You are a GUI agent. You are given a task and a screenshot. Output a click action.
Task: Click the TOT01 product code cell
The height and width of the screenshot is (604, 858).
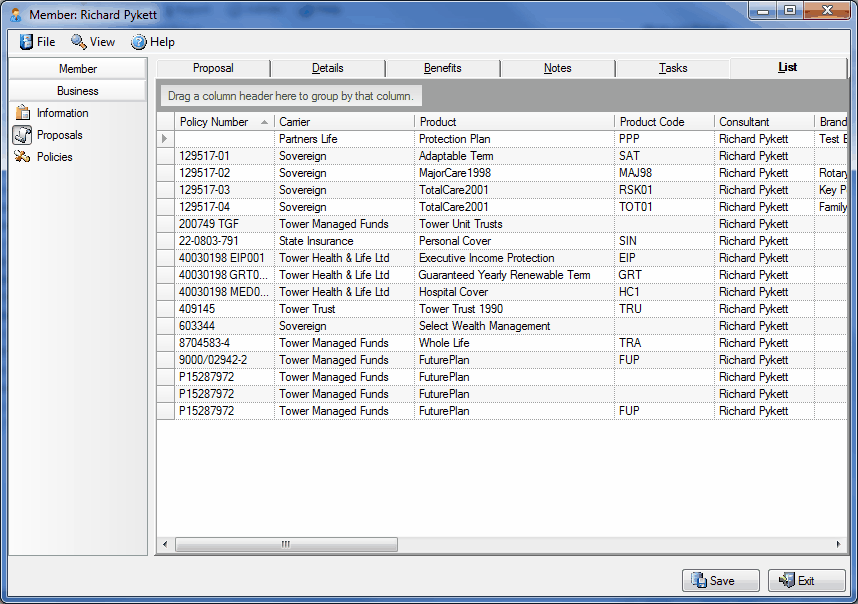tap(664, 207)
